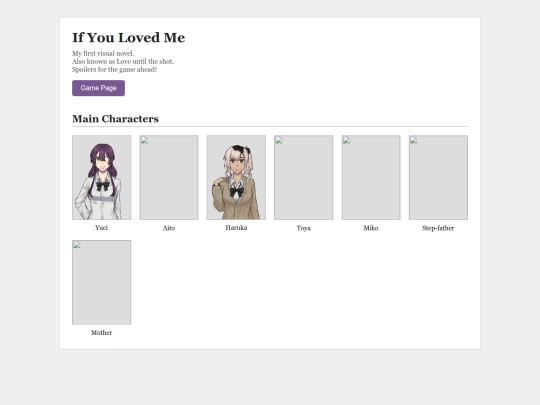Click the name label 'Aito'
This screenshot has height=405, width=540.
(169, 228)
